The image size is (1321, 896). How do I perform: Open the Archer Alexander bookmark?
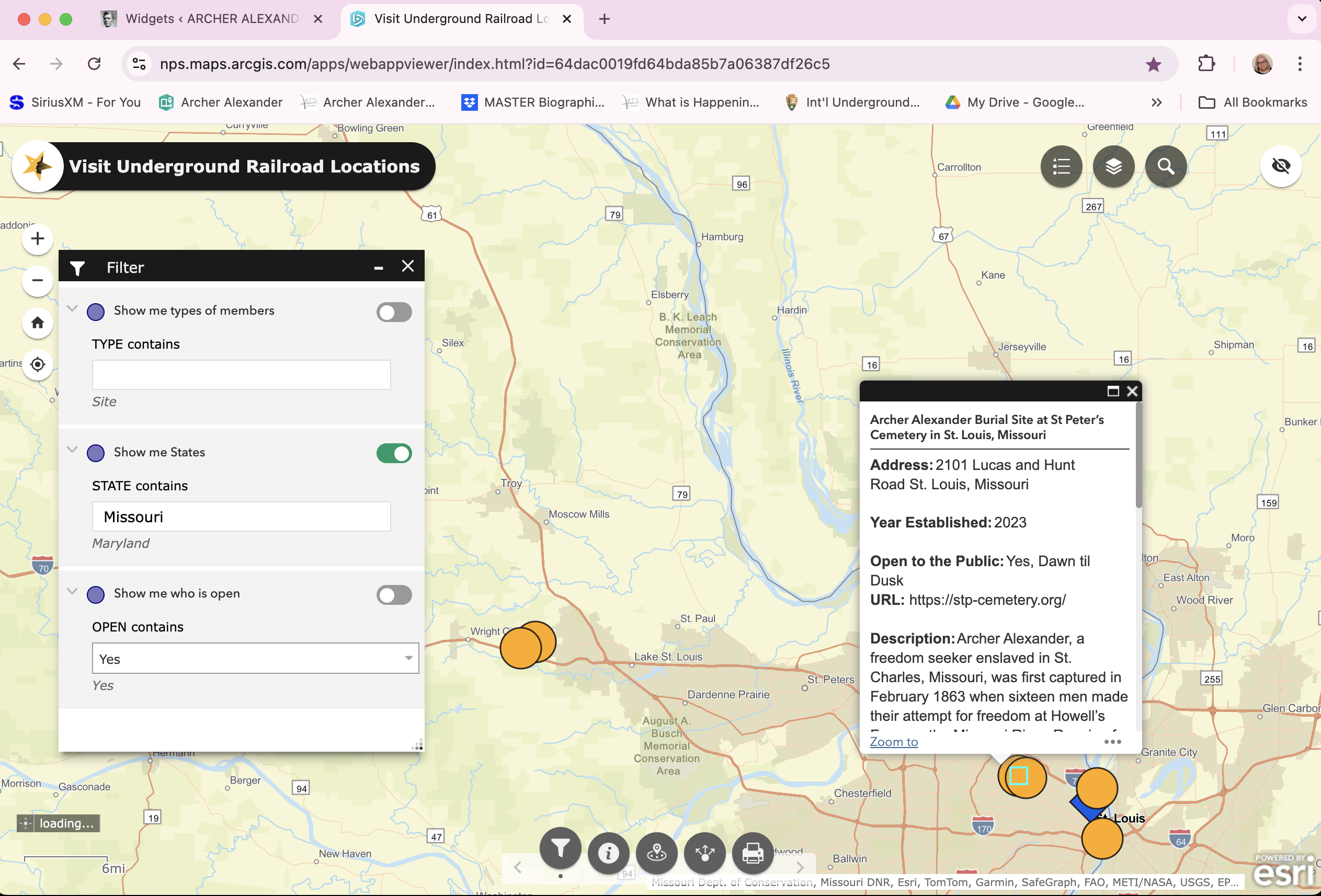221,102
